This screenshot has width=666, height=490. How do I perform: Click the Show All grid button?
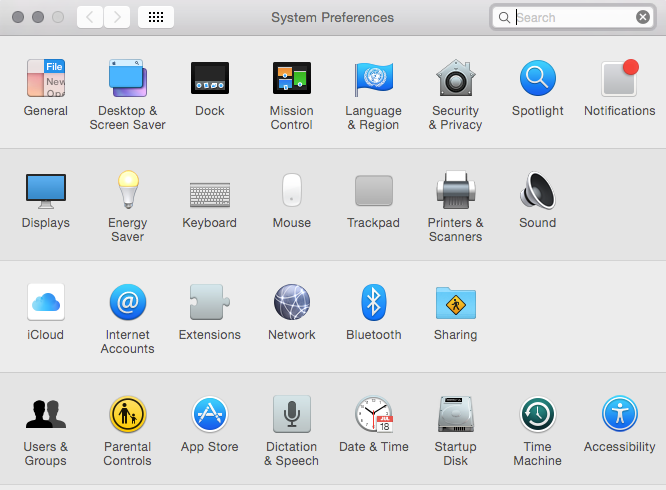coord(156,17)
